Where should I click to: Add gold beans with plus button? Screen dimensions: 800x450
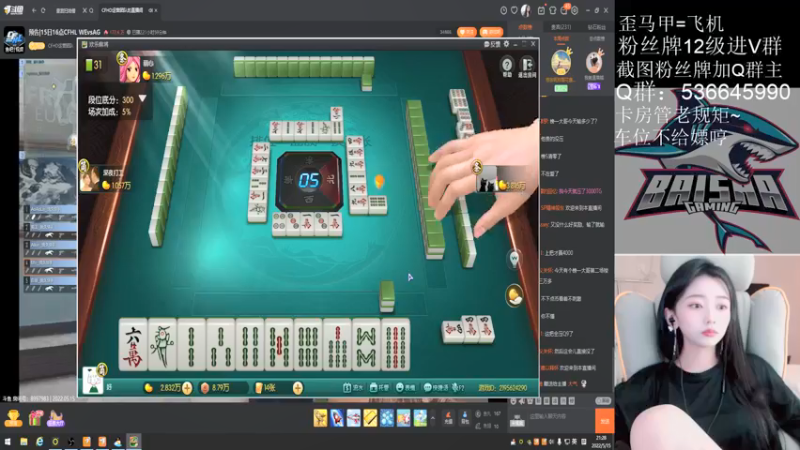pyautogui.click(x=187, y=388)
